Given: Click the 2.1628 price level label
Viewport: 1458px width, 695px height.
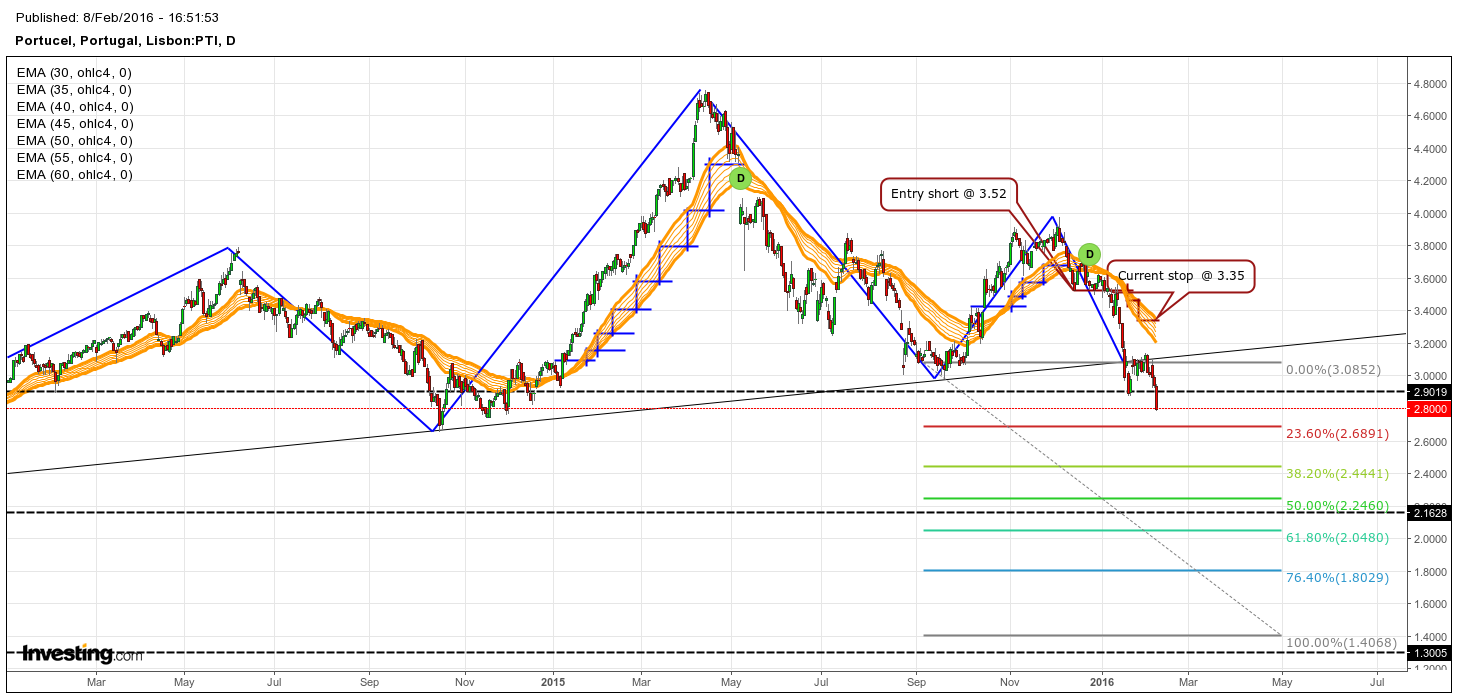Looking at the screenshot, I should tap(1431, 513).
